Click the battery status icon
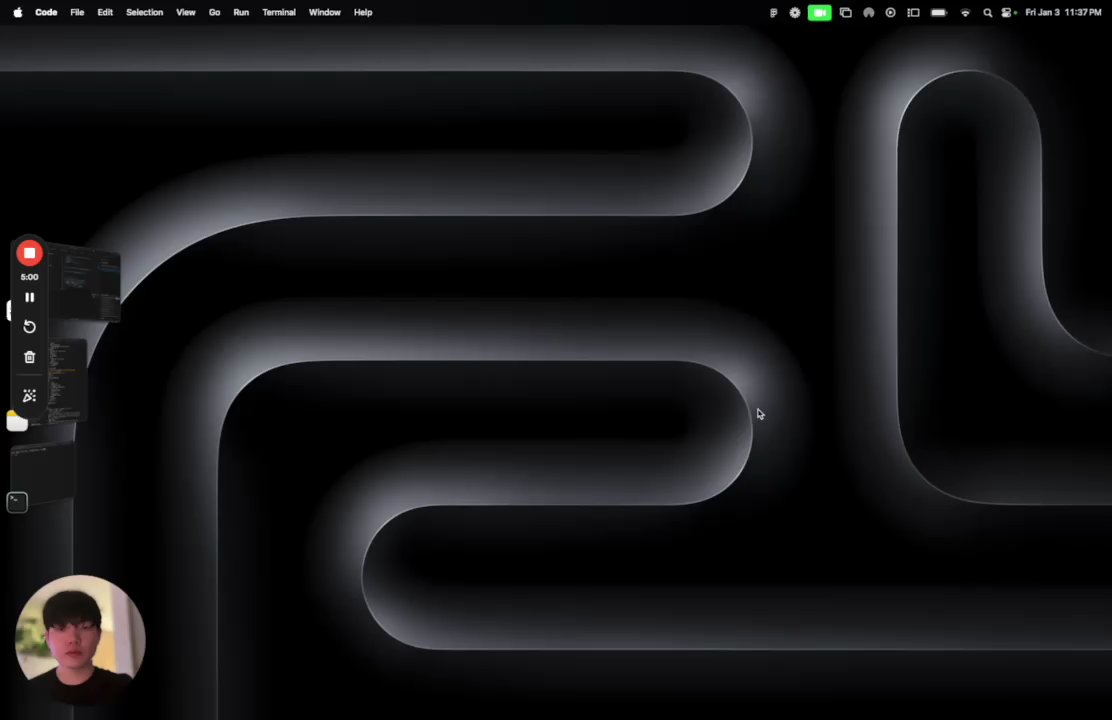This screenshot has height=720, width=1112. point(939,13)
